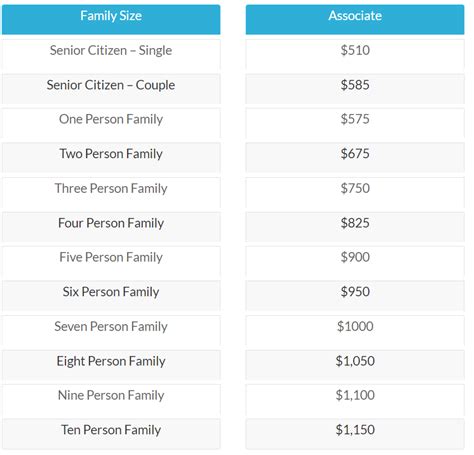
Task: Click the Nine Person Family cell
Action: pos(111,399)
